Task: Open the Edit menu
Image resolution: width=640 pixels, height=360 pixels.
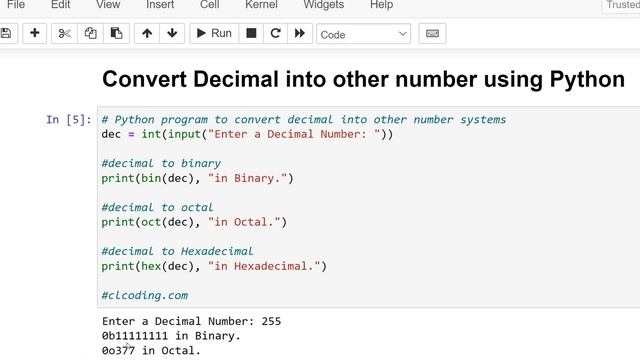Action: coord(60,5)
